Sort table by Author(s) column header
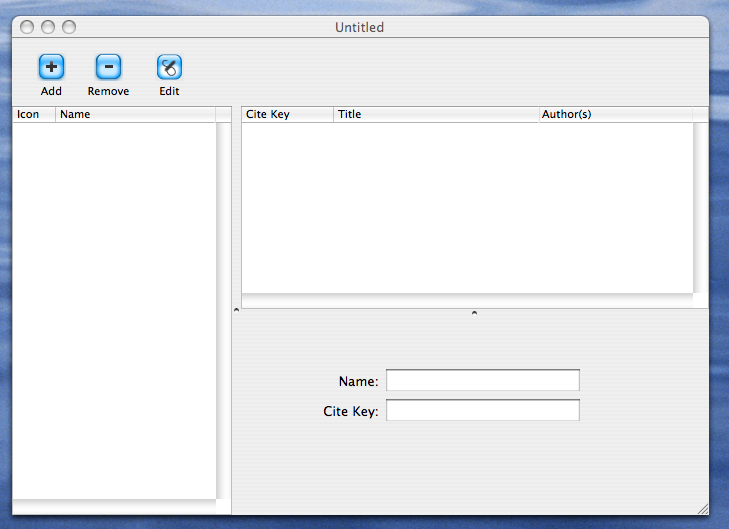Image resolution: width=729 pixels, height=529 pixels. point(616,114)
